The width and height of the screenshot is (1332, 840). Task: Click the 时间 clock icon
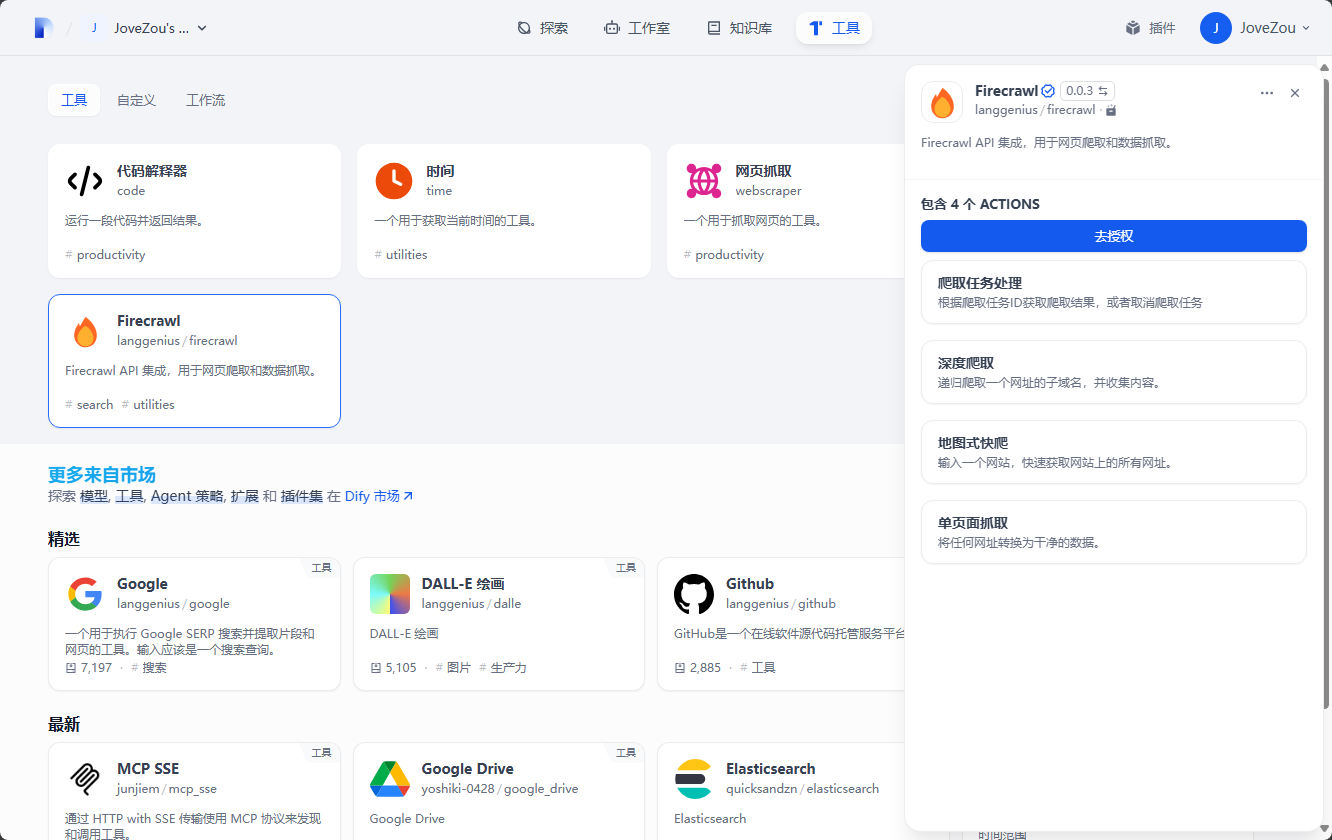click(x=394, y=181)
